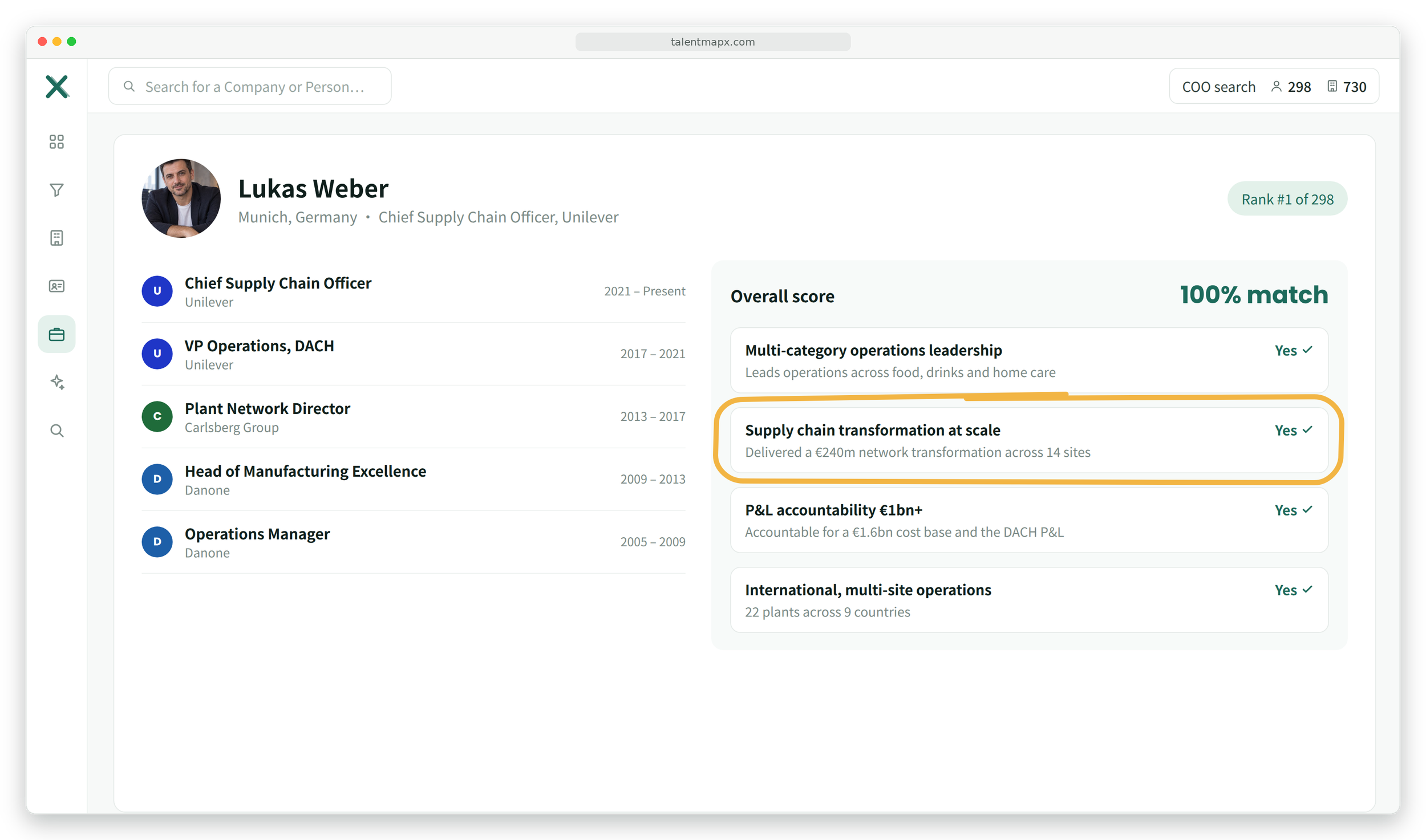Click the Carlsberg Group company name

pyautogui.click(x=232, y=428)
